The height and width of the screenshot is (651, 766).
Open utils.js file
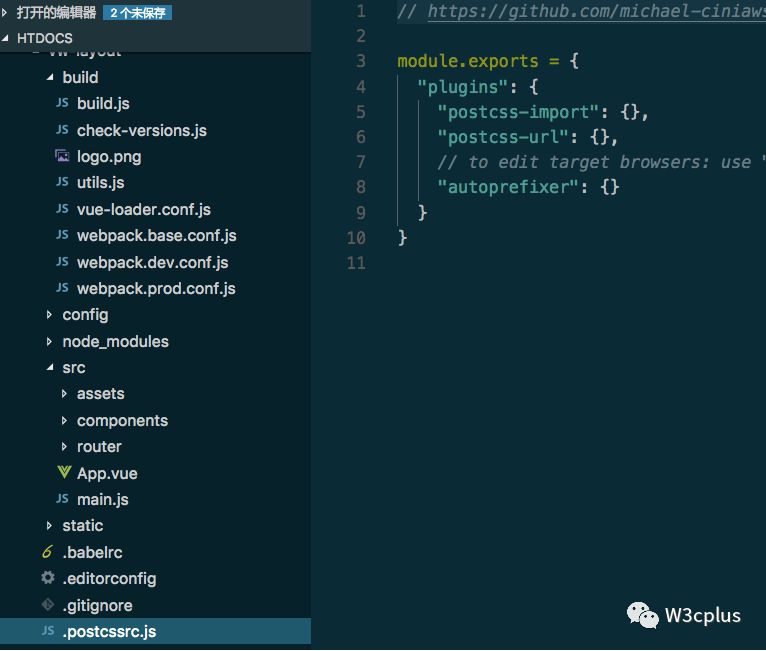pos(101,183)
